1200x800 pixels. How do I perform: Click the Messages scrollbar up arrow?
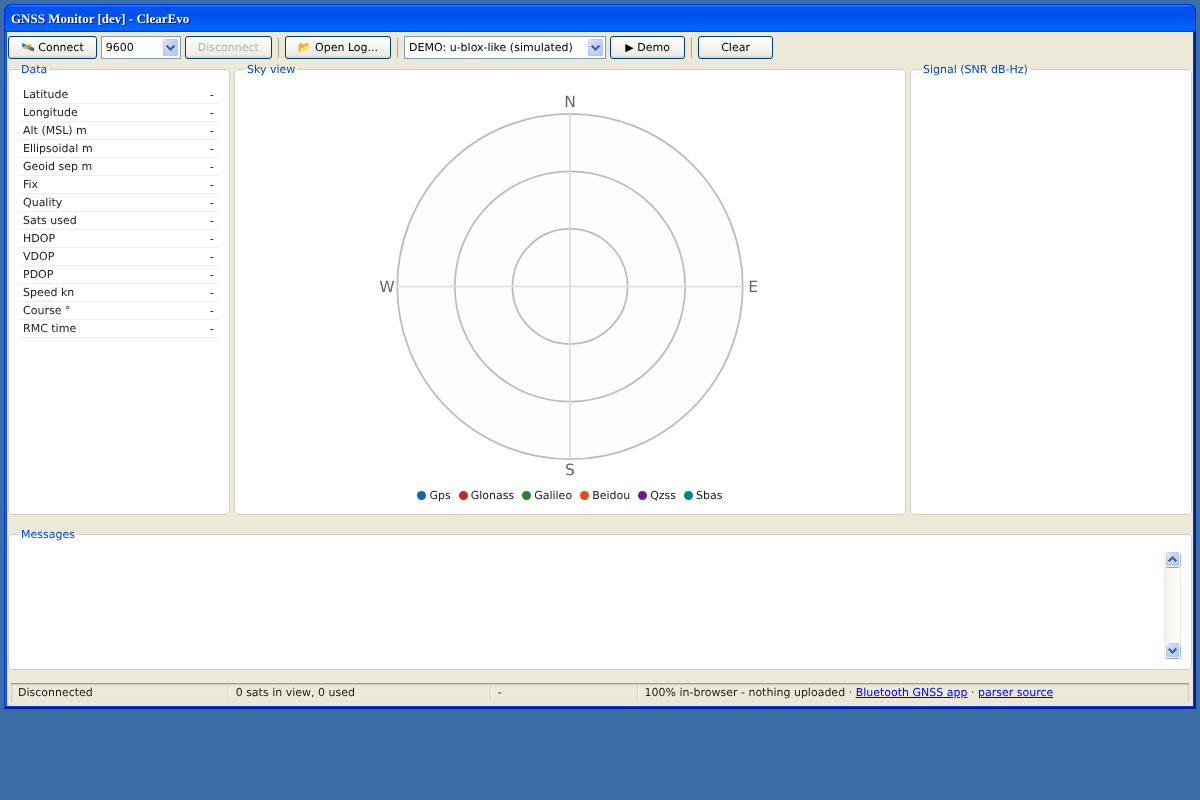[x=1173, y=560]
